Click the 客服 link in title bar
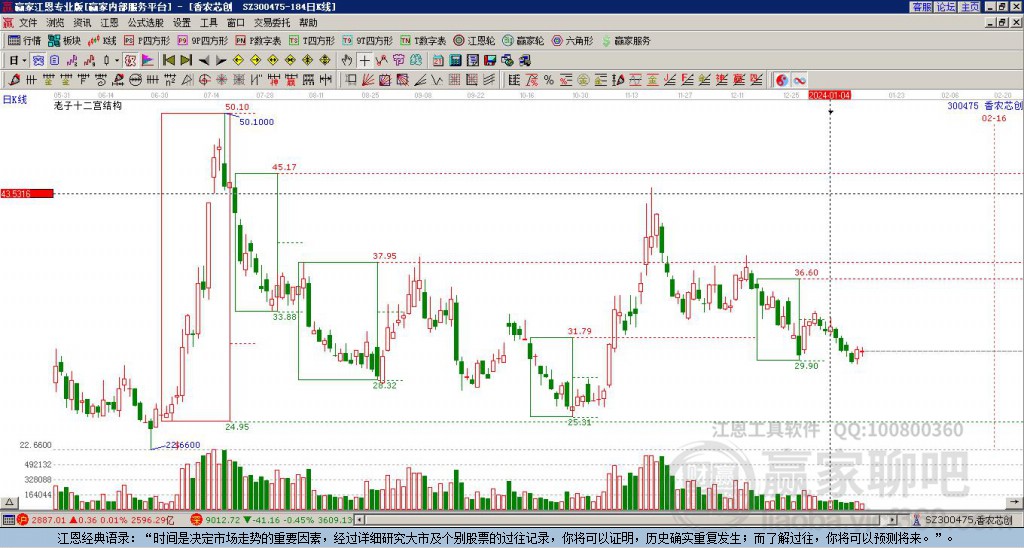 921,7
